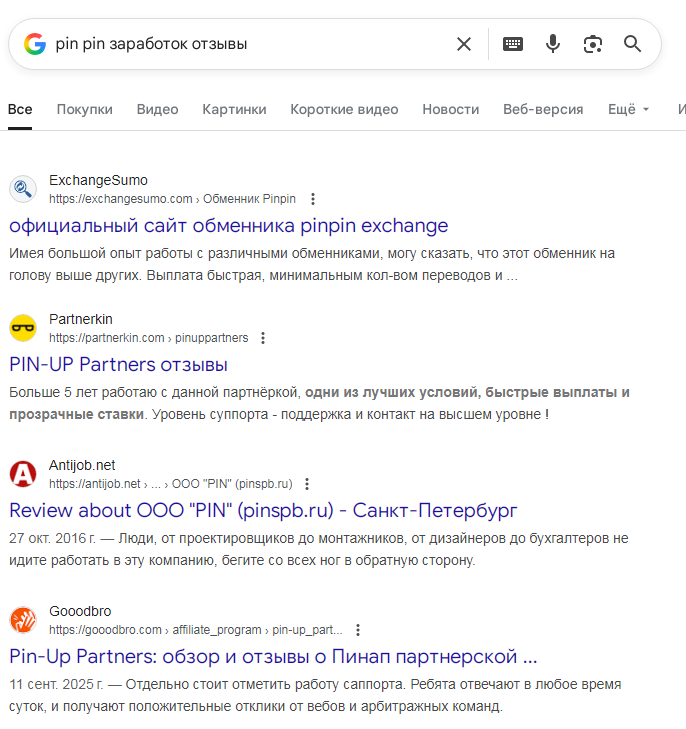The height and width of the screenshot is (729, 686).
Task: Click the Google logo in search bar
Action: tap(35, 44)
